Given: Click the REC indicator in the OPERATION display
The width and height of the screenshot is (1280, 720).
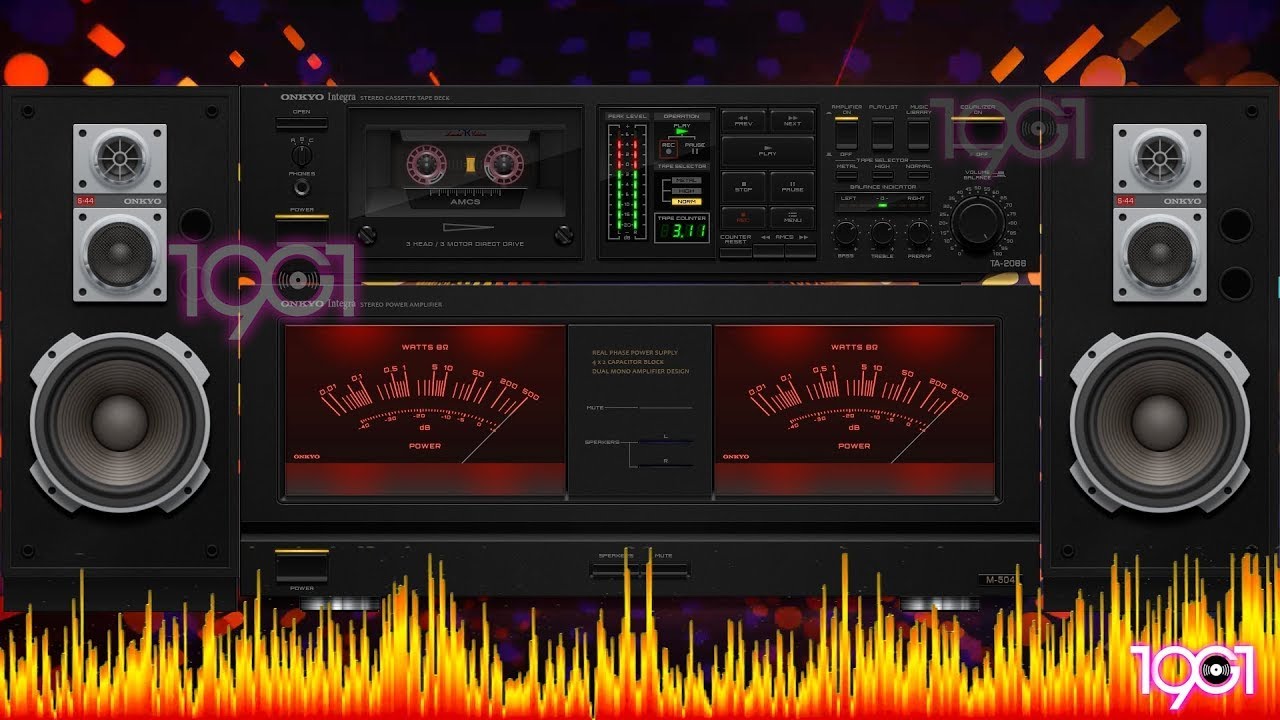Looking at the screenshot, I should (668, 148).
